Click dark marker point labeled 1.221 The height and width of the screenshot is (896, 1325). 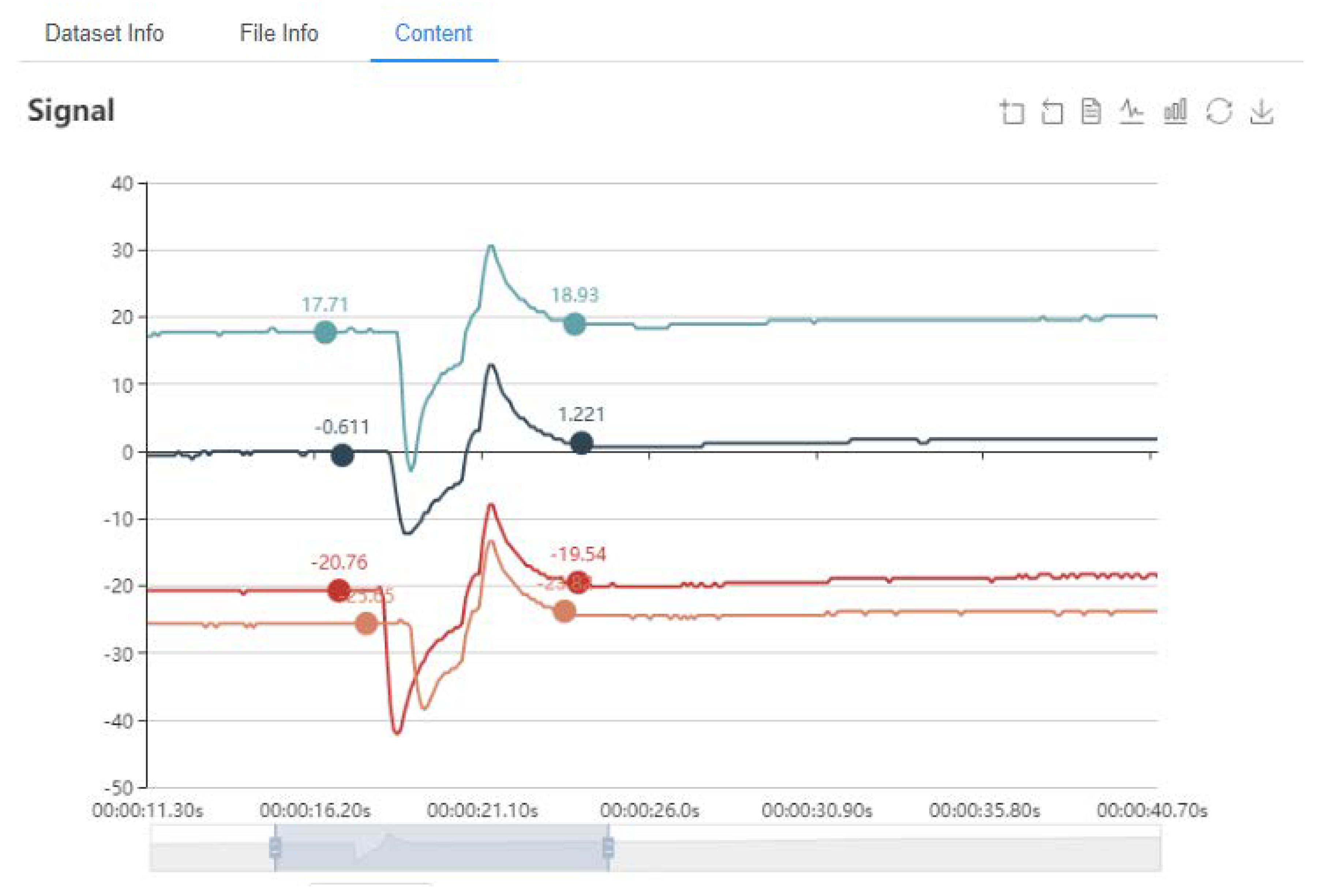581,443
